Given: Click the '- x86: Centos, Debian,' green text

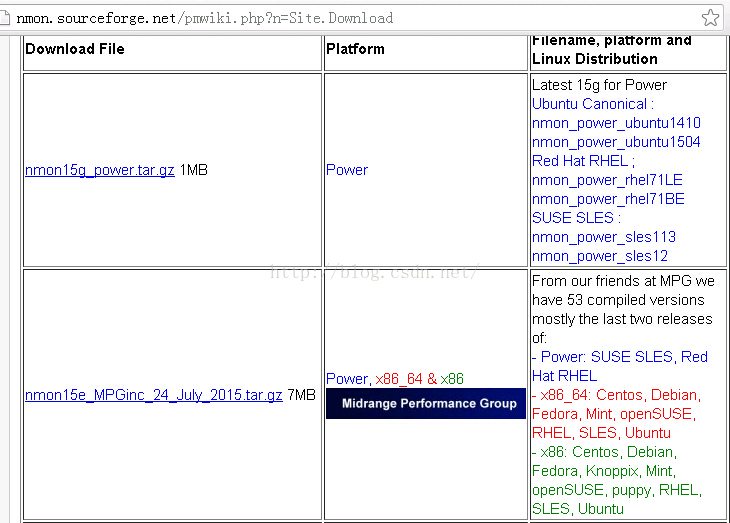Looking at the screenshot, I should pos(604,452).
